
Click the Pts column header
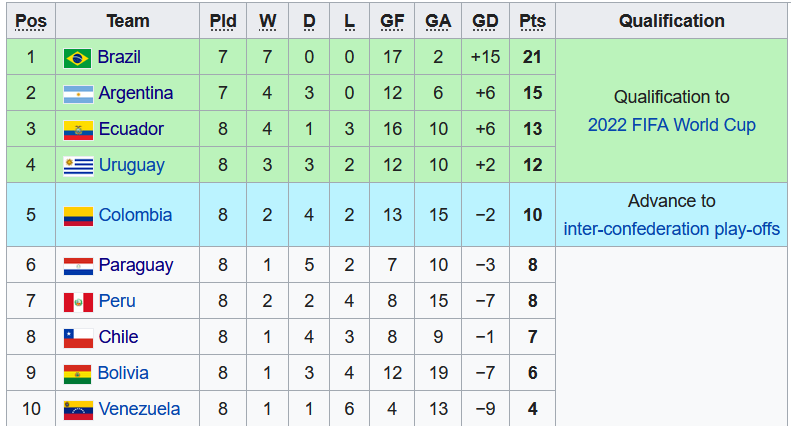pyautogui.click(x=532, y=21)
